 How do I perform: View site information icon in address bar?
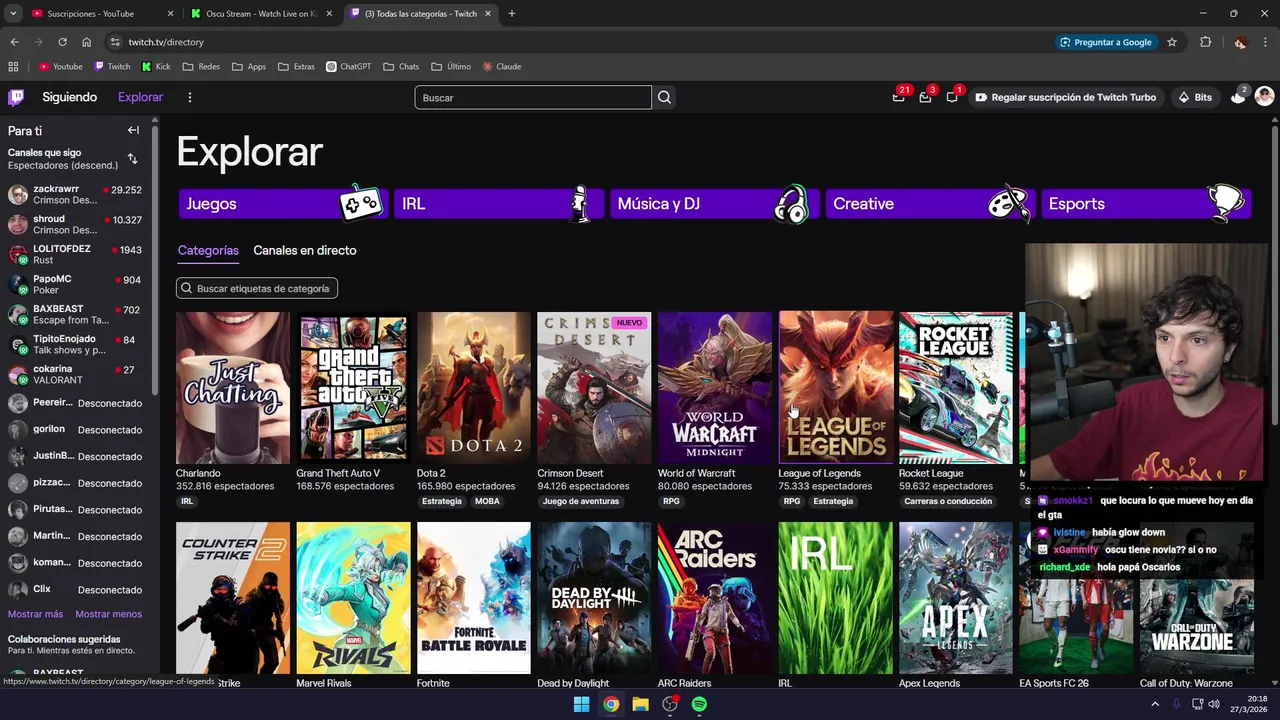click(x=115, y=42)
